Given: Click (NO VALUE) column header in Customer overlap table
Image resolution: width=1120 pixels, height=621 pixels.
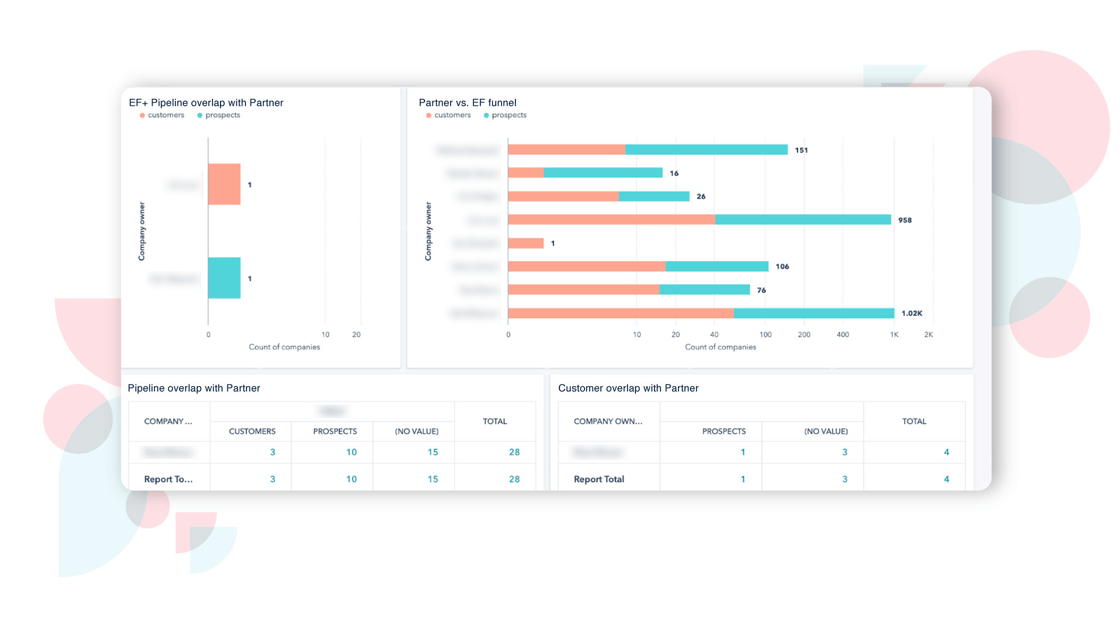Looking at the screenshot, I should pos(826,432).
